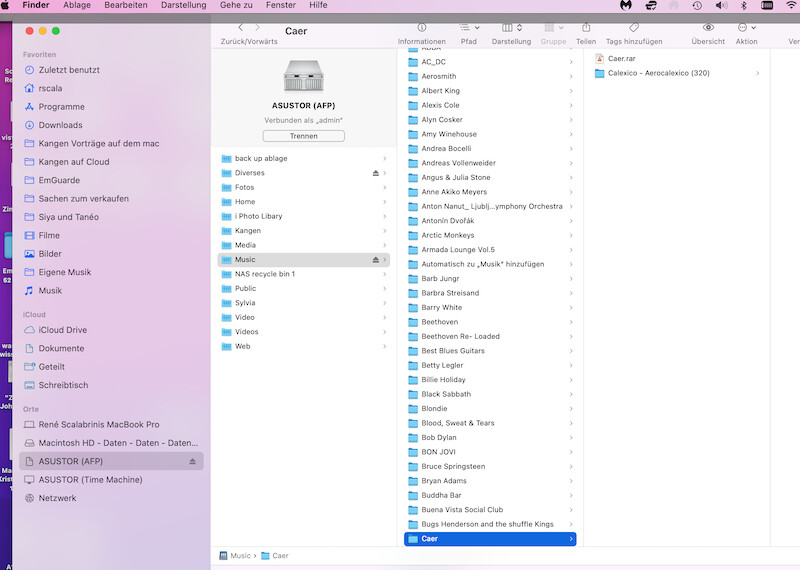Screen dimensions: 800x570
Task: Open the Gehe zu menu
Action: click(x=236, y=5)
